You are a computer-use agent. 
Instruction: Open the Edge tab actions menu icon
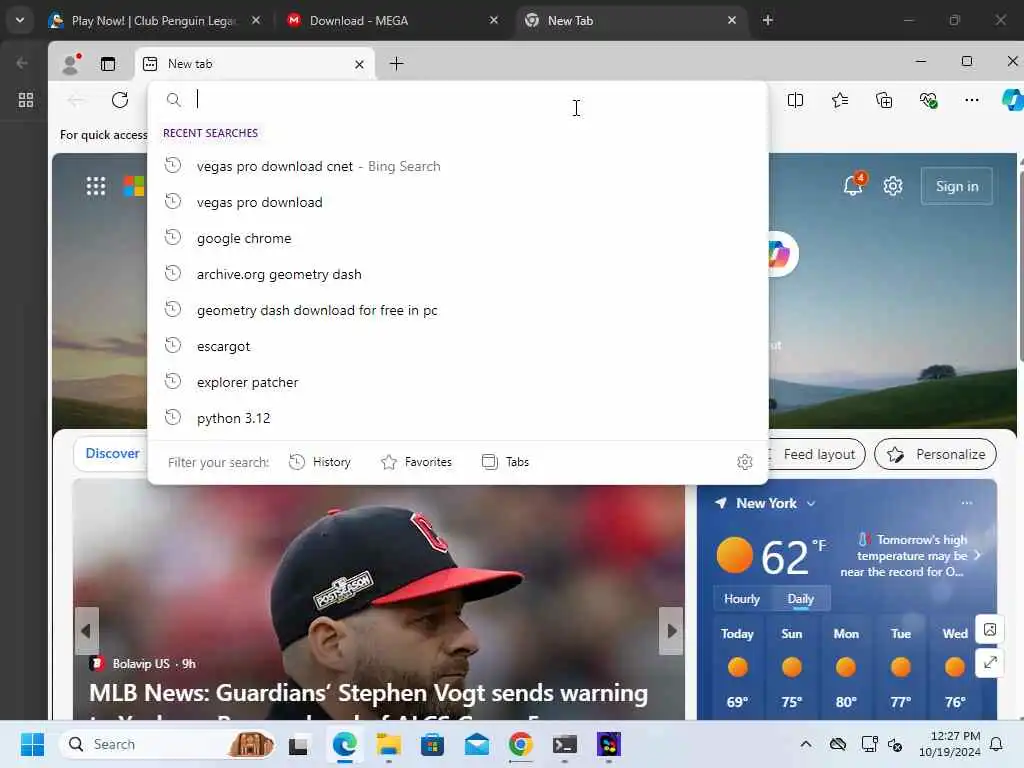108,63
